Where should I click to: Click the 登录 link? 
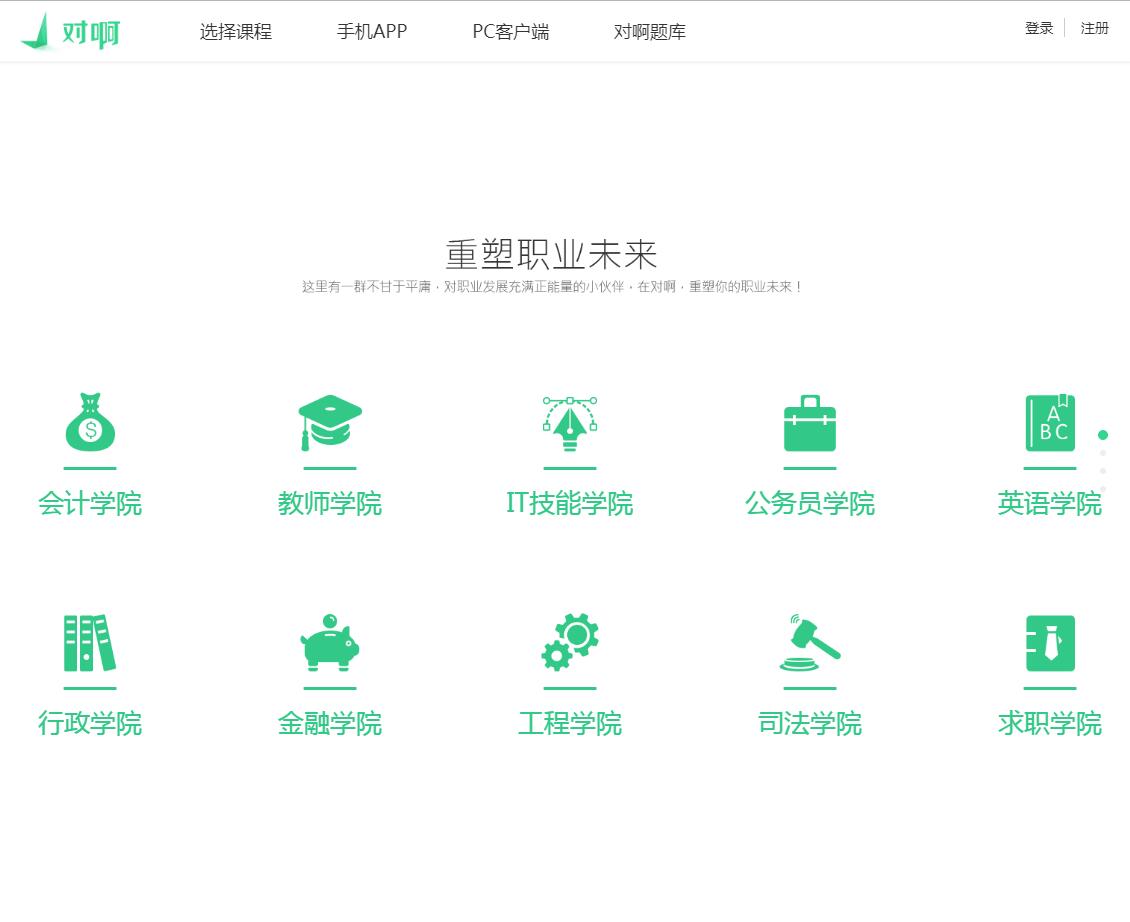(x=1039, y=28)
